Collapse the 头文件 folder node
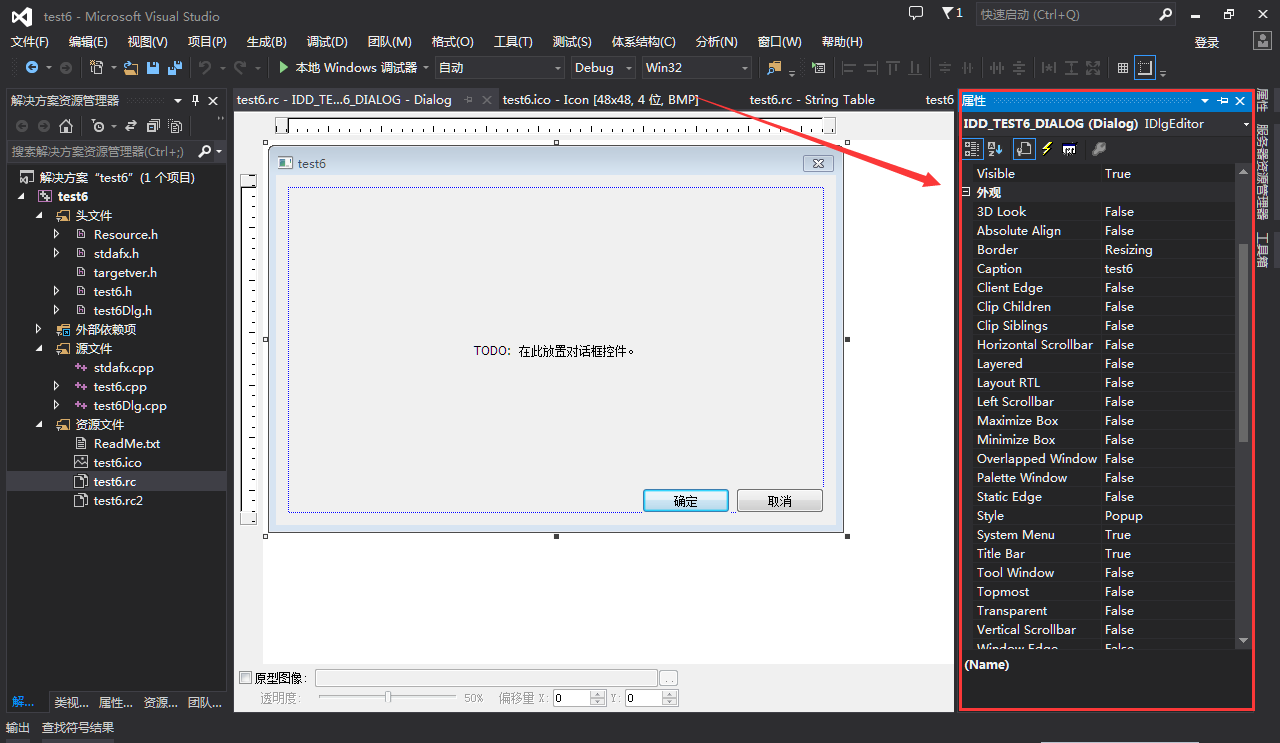This screenshot has width=1280, height=743. pyautogui.click(x=40, y=215)
